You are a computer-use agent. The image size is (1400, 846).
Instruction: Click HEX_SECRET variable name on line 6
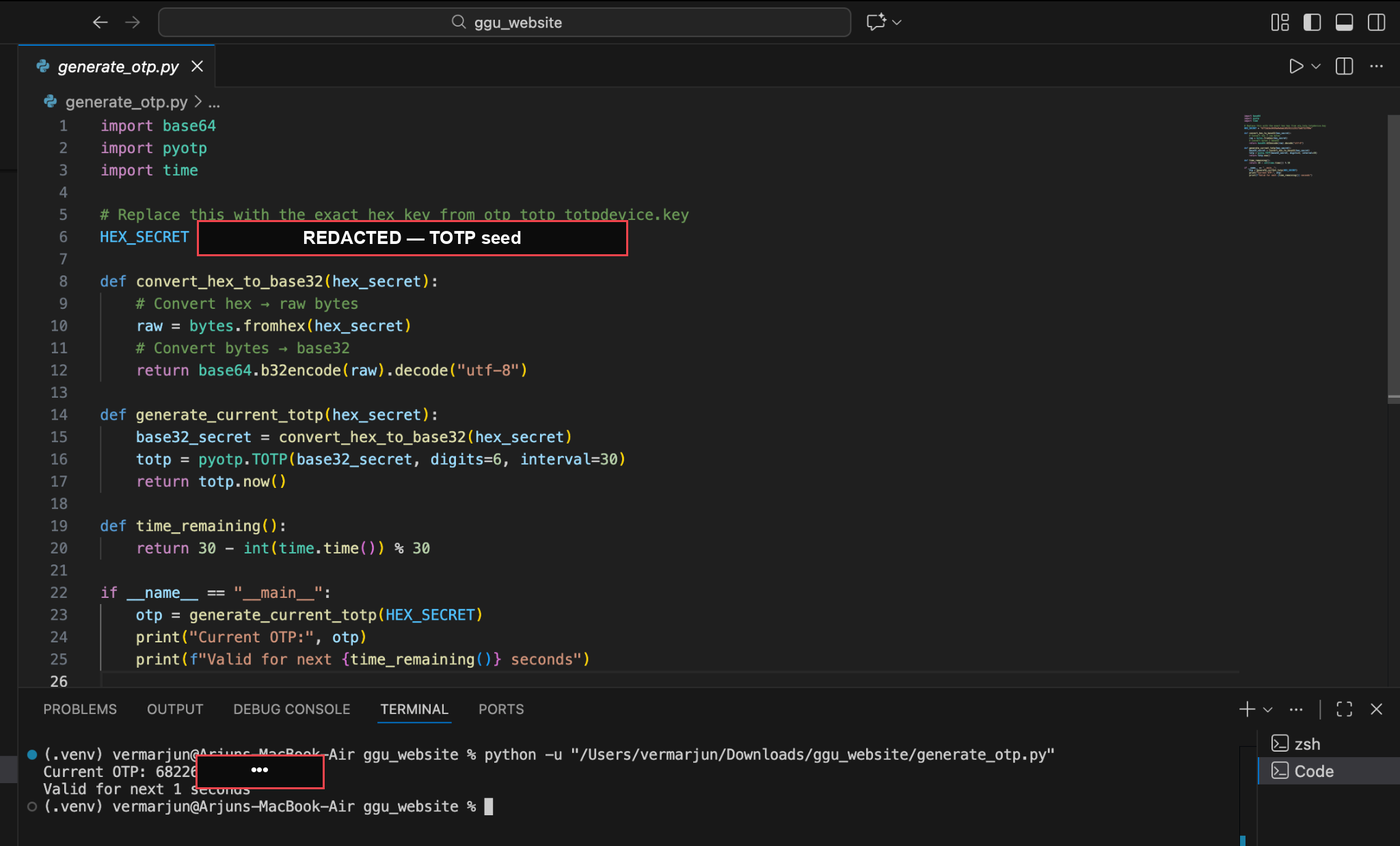(144, 236)
